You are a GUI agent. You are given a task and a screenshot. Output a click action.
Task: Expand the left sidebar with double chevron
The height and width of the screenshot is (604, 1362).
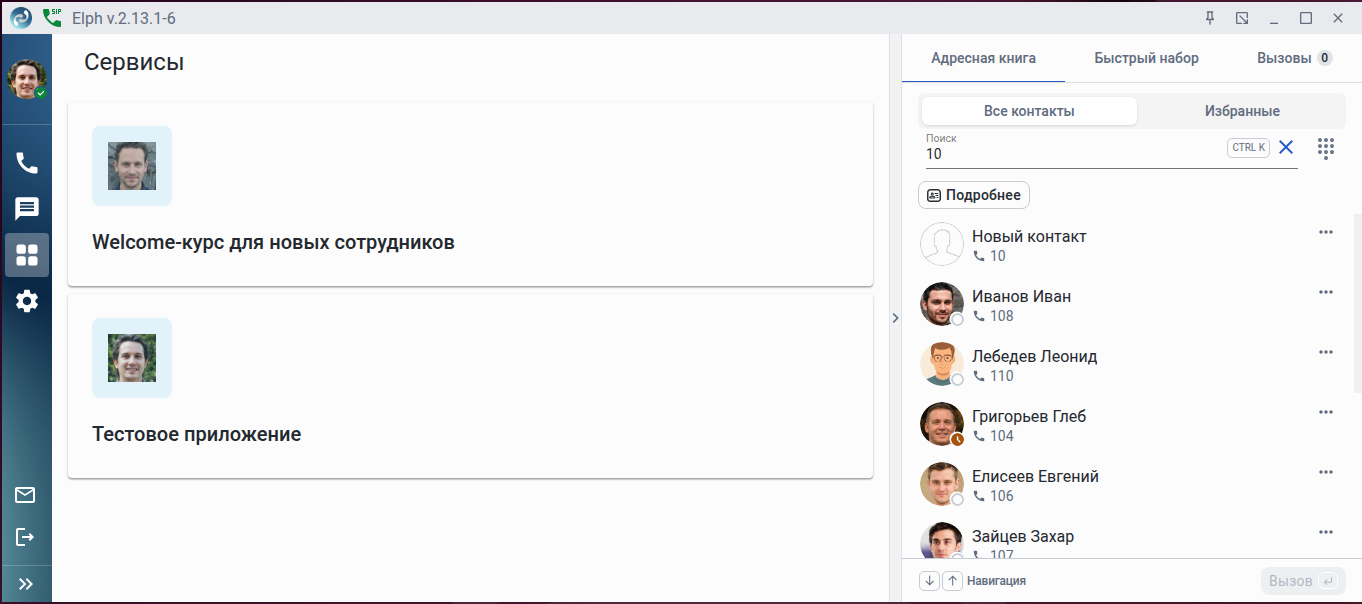click(x=26, y=584)
